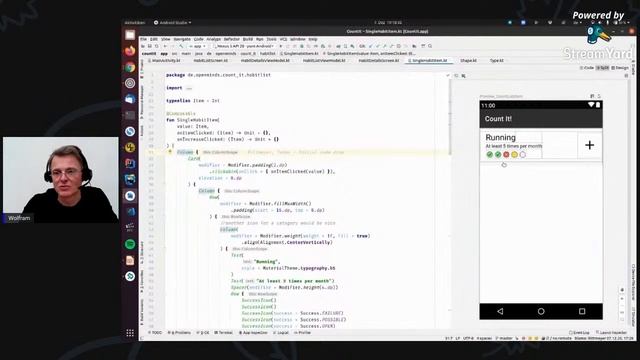The width and height of the screenshot is (640, 360).
Task: Tap the Android recents square button
Action: click(x=582, y=311)
